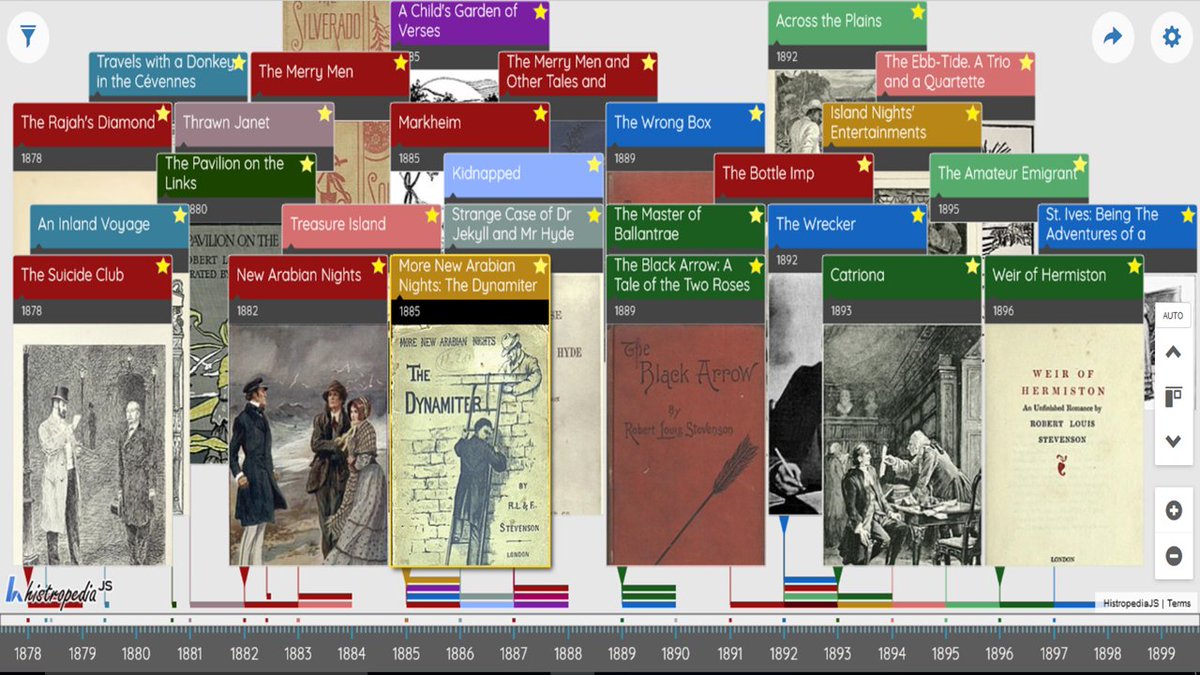Image resolution: width=1200 pixels, height=675 pixels.
Task: Click 1889 on the timeline axis
Action: click(622, 654)
